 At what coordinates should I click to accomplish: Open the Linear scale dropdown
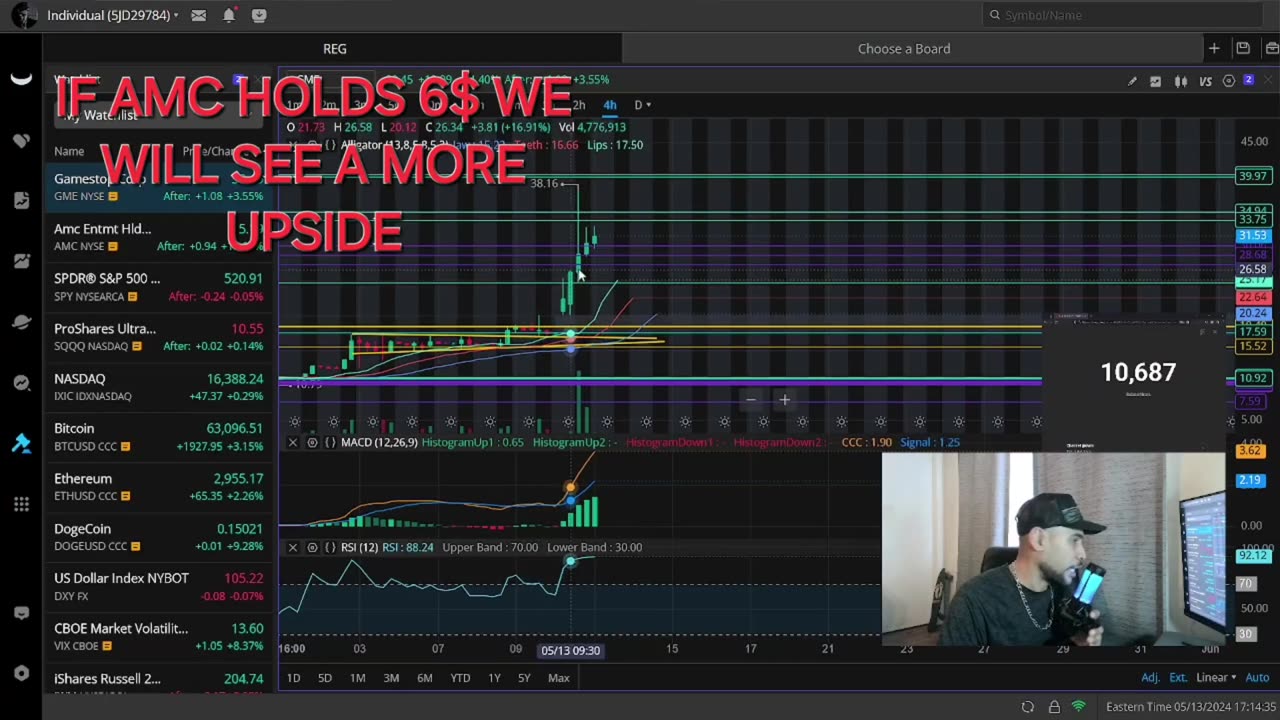pos(1216,678)
